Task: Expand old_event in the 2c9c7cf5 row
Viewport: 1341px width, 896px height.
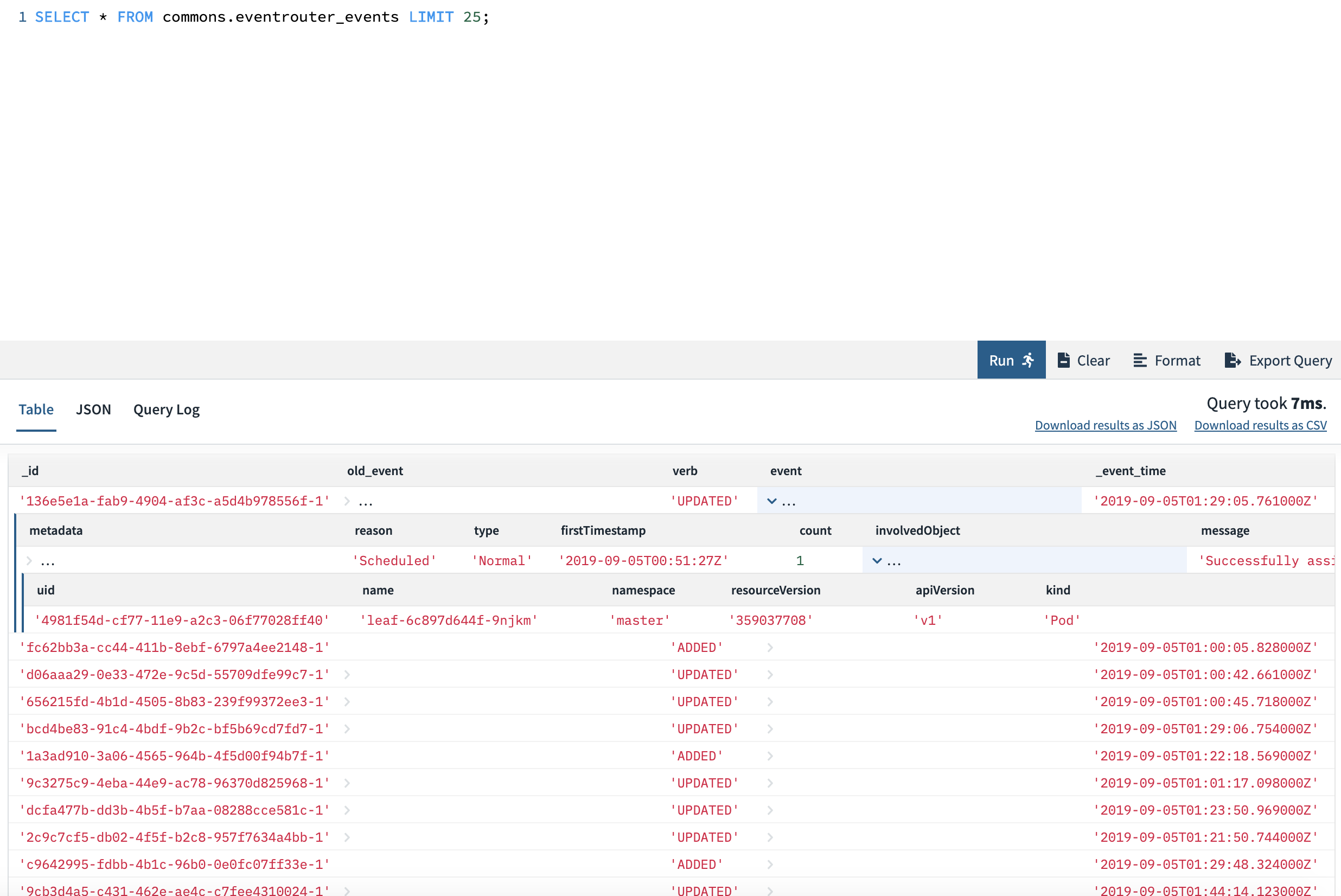Action: tap(347, 838)
